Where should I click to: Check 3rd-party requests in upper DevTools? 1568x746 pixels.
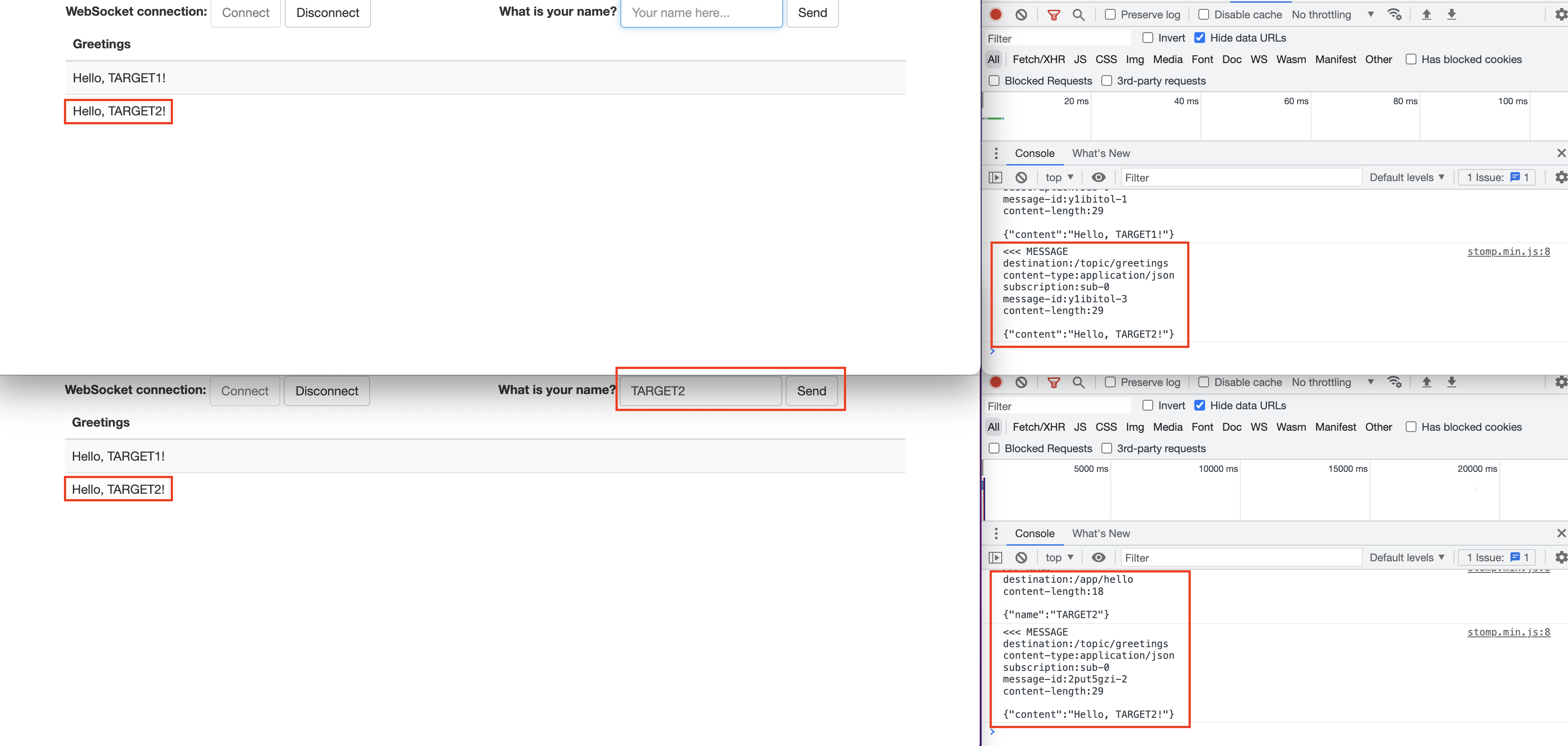[1107, 81]
